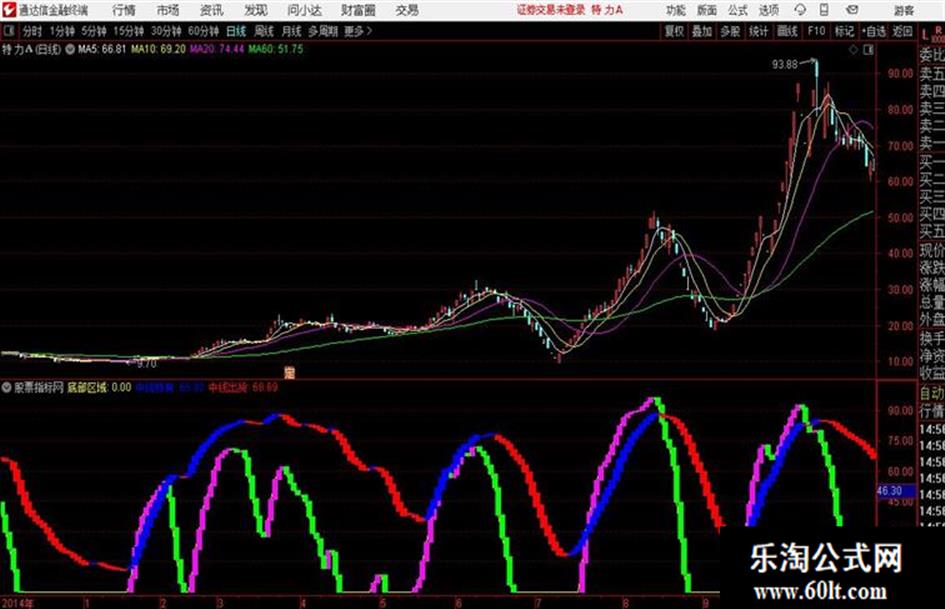Click the 2014年 date label on axis
The width and height of the screenshot is (945, 609).
tap(18, 603)
